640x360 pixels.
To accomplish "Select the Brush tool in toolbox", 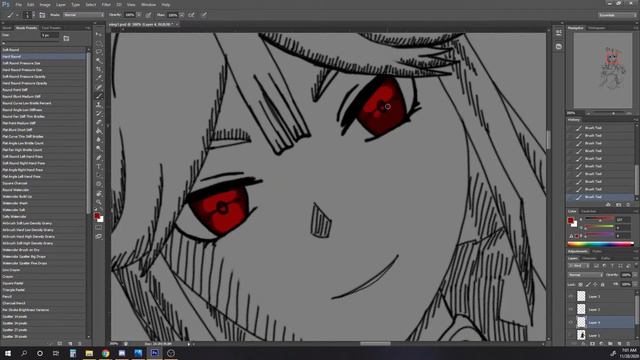I will pos(99,96).
